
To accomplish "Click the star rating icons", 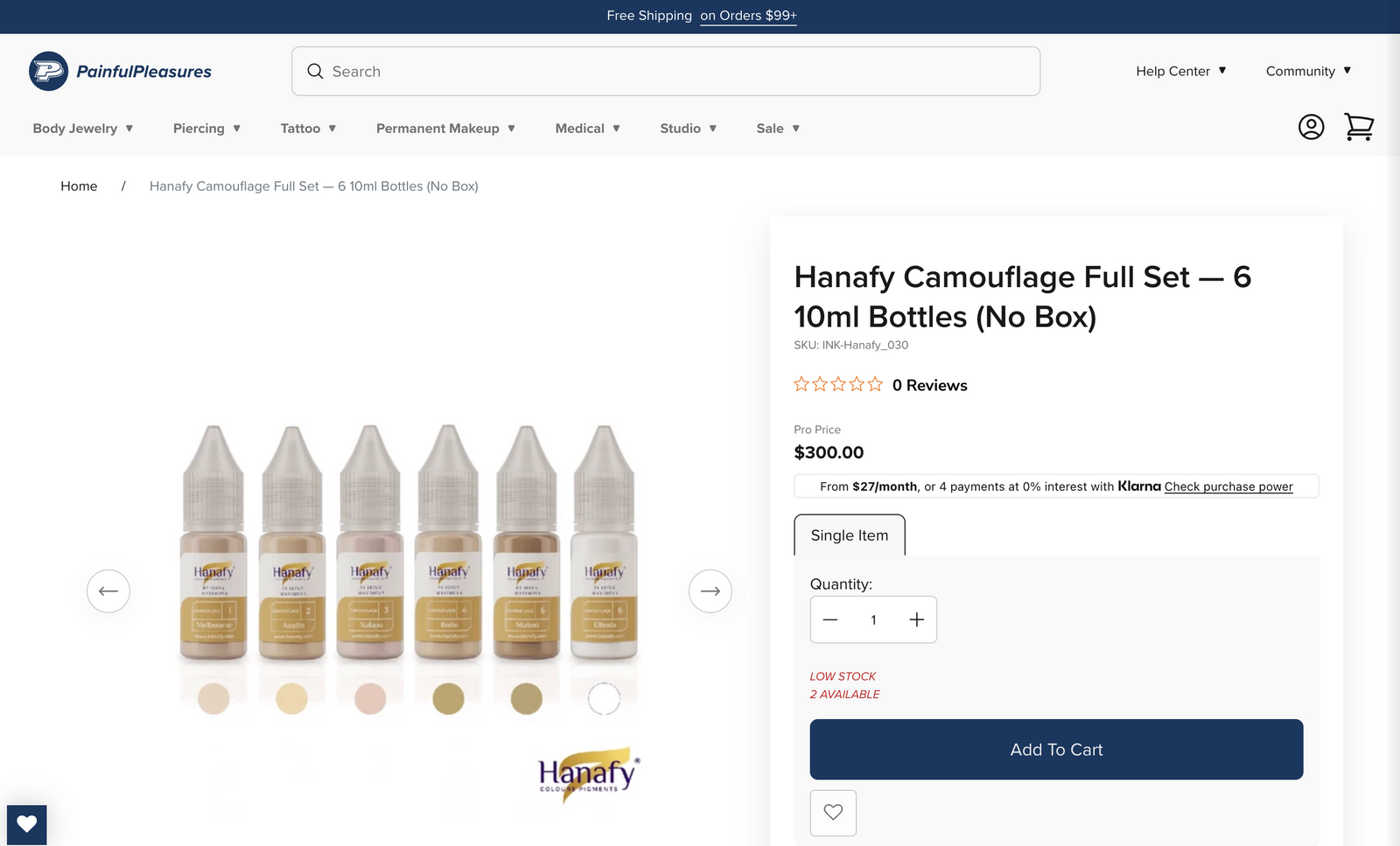I will 838,384.
